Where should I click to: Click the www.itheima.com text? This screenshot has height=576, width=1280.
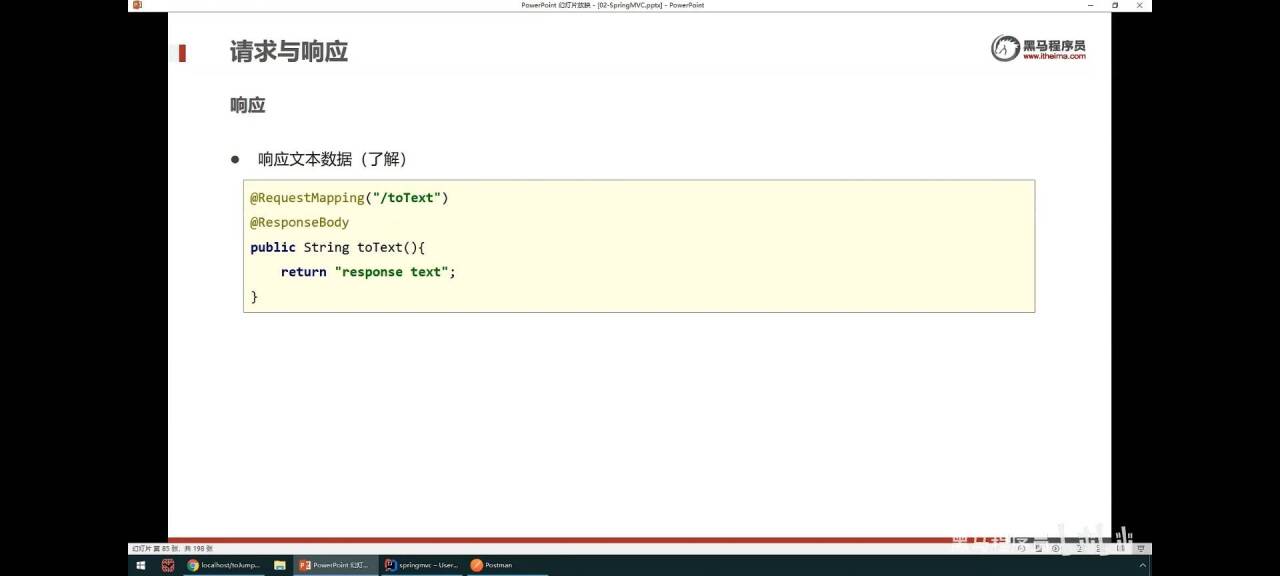point(1054,56)
